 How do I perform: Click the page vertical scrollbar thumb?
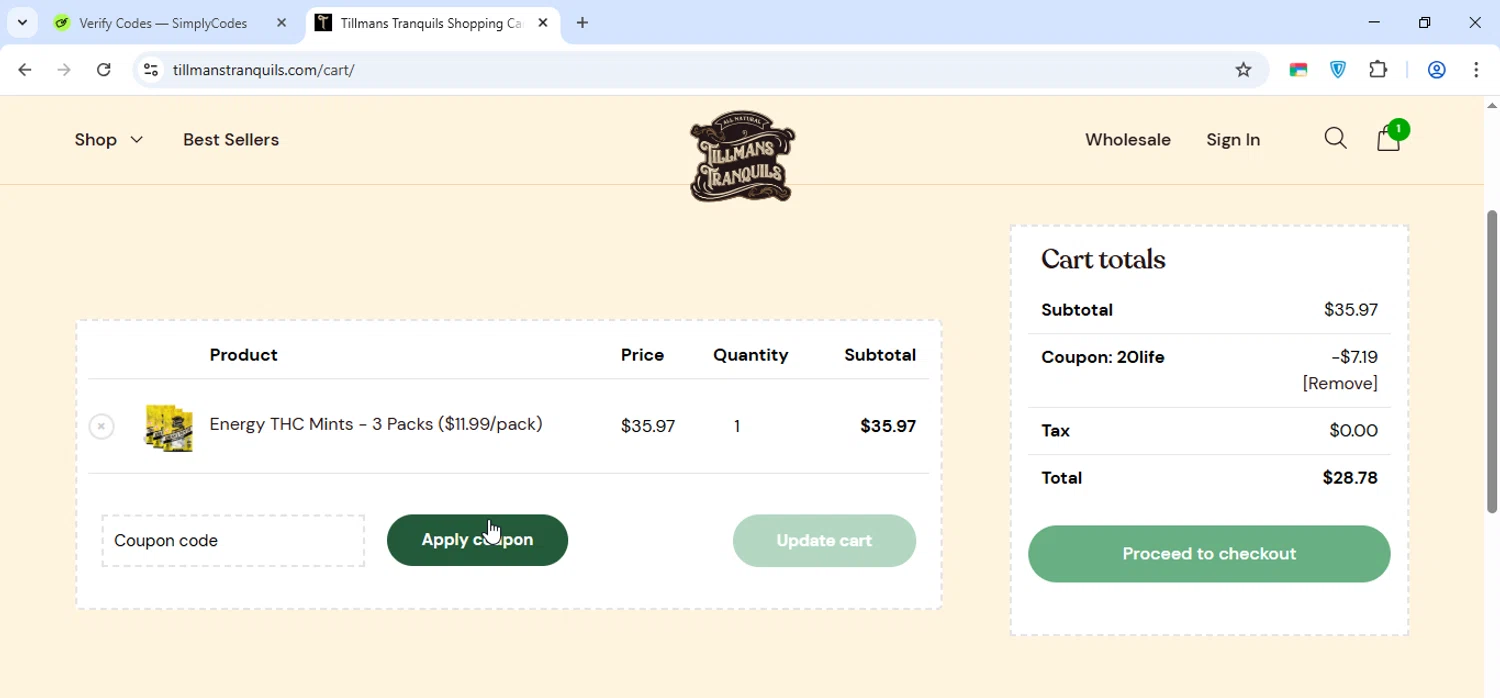(x=1491, y=360)
